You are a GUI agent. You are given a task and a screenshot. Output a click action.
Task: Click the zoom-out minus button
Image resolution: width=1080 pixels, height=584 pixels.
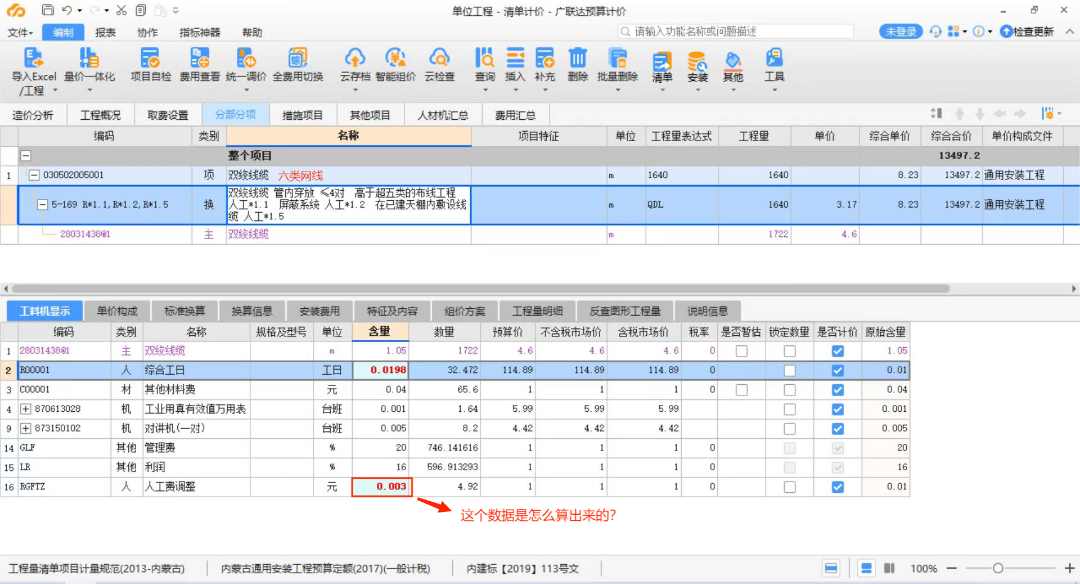click(952, 568)
